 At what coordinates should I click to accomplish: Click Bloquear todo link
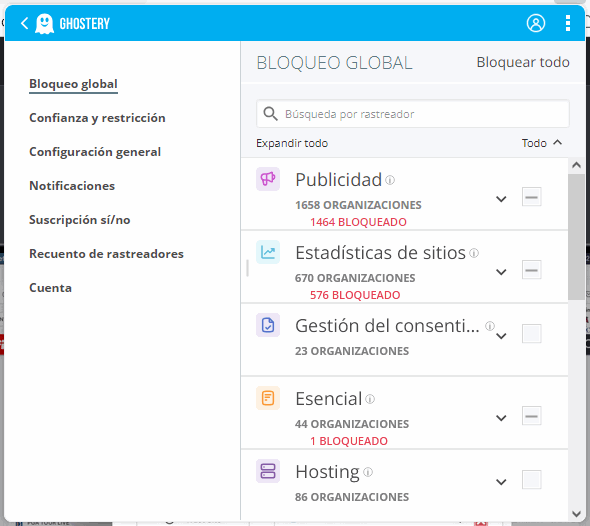[x=523, y=62]
